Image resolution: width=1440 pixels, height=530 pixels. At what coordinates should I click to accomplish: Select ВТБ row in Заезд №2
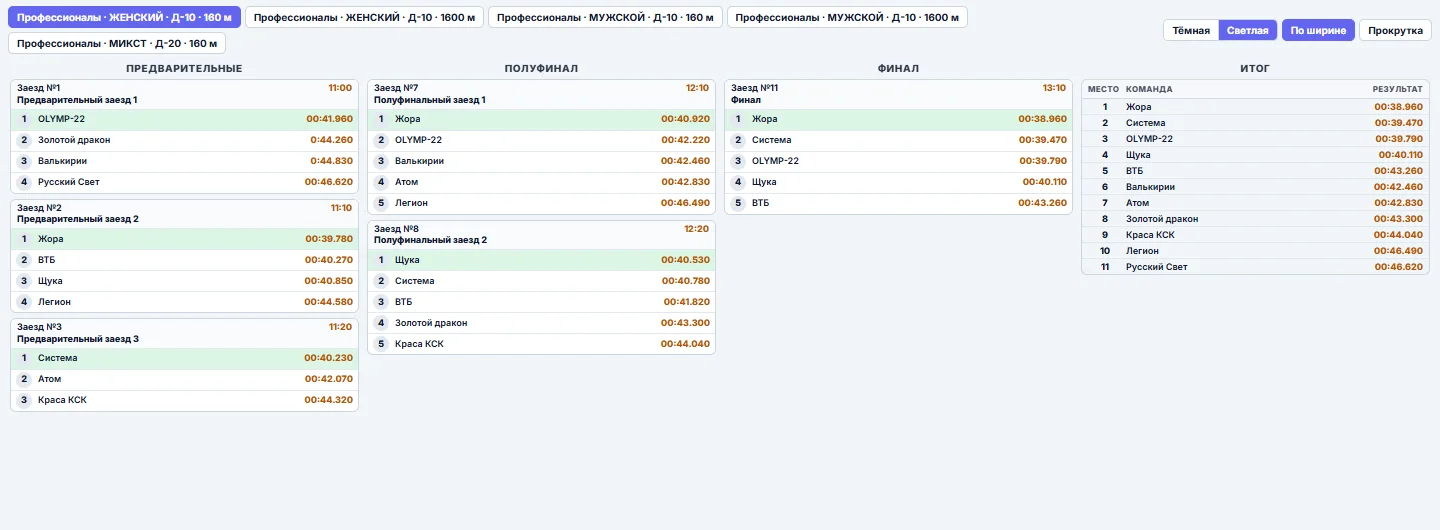184,260
